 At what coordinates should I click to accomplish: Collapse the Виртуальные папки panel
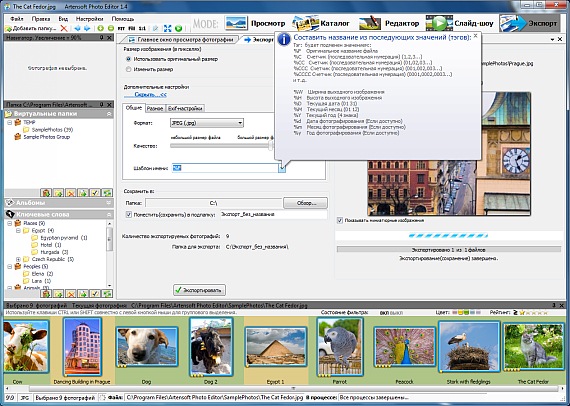(109, 114)
